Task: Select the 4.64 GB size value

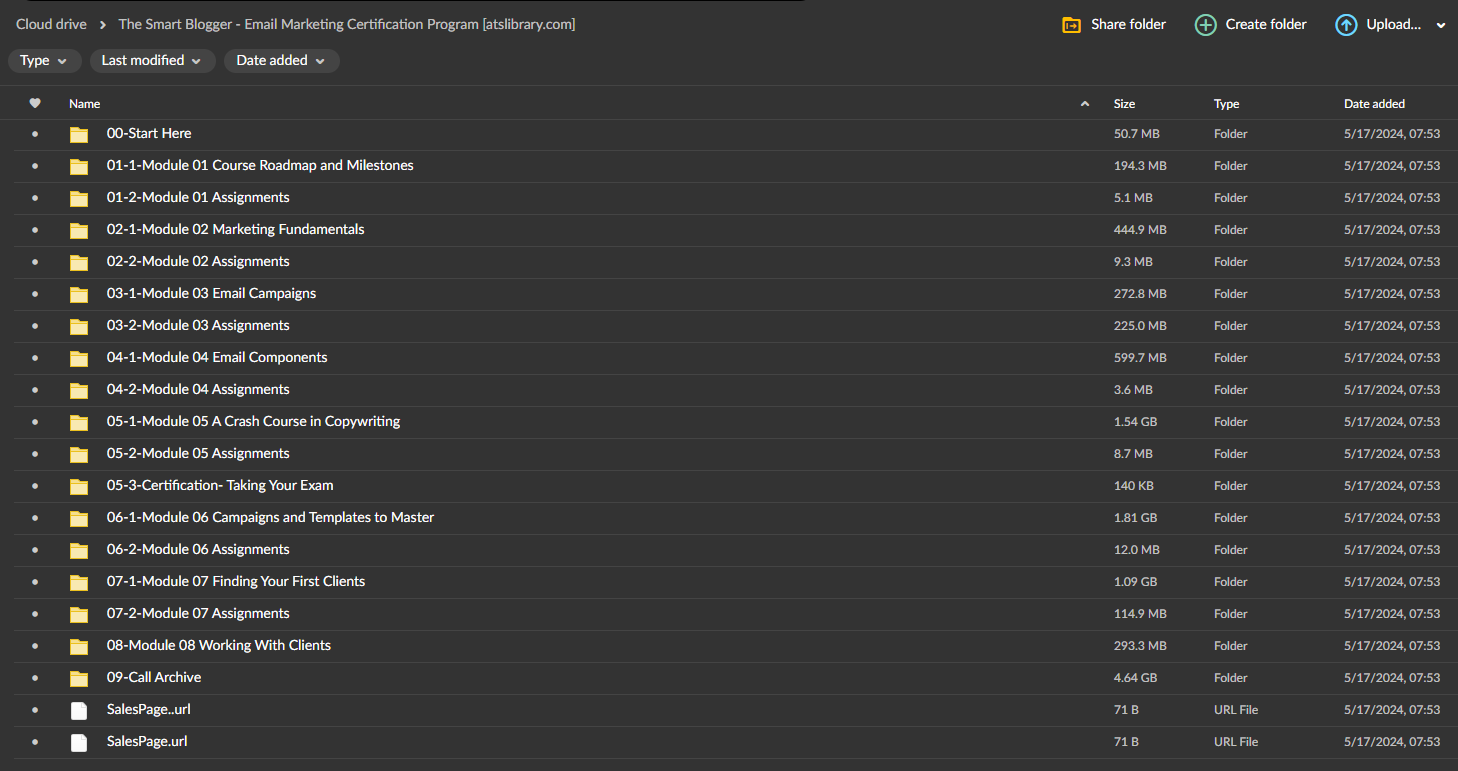Action: [1135, 678]
